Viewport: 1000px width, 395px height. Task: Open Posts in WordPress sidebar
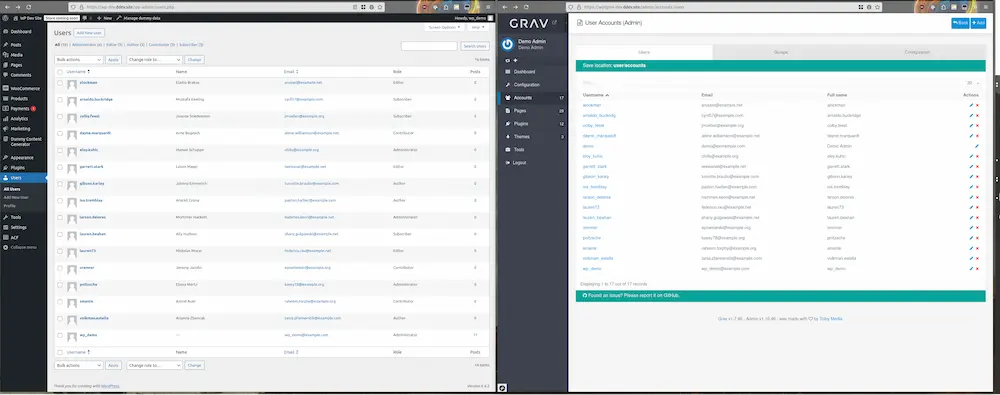pyautogui.click(x=16, y=45)
